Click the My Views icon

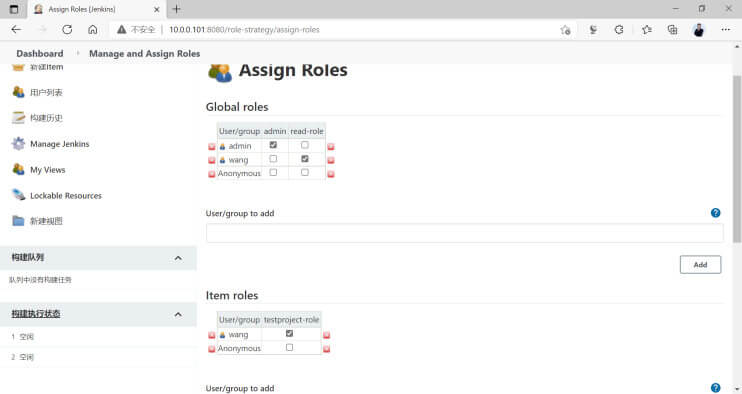point(18,169)
